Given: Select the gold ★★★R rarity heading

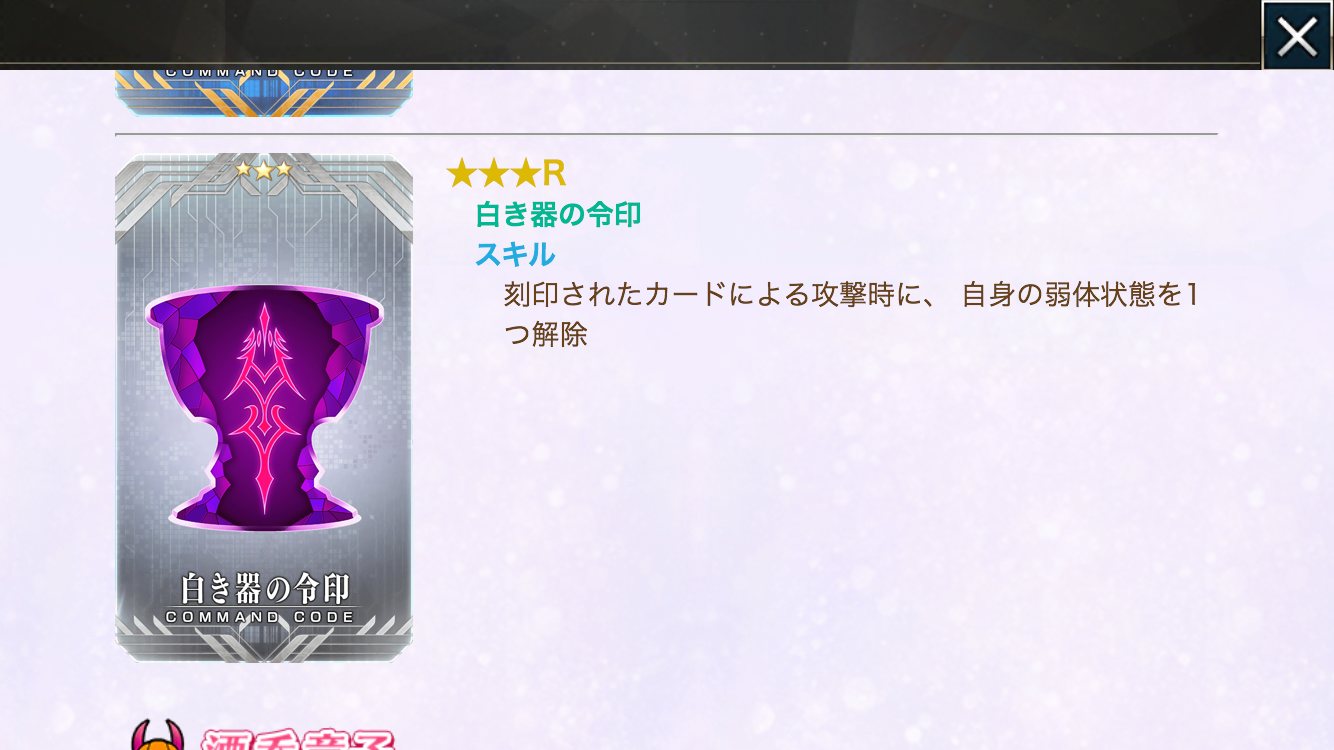Looking at the screenshot, I should [506, 174].
